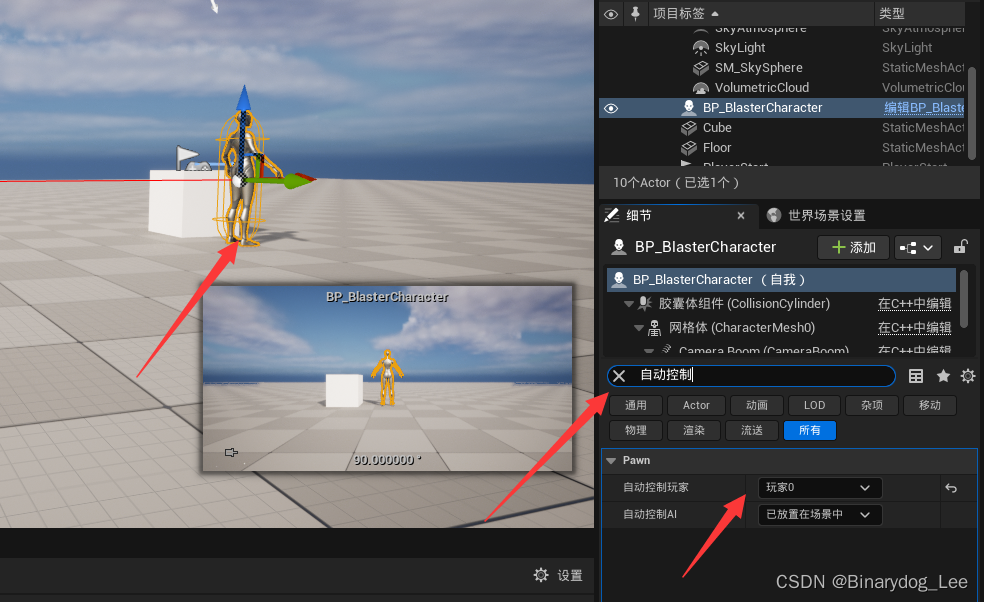Screen dimensions: 984x602
Task: Open 自动控制玩家 dropdown showing 玩家0
Action: pyautogui.click(x=820, y=488)
